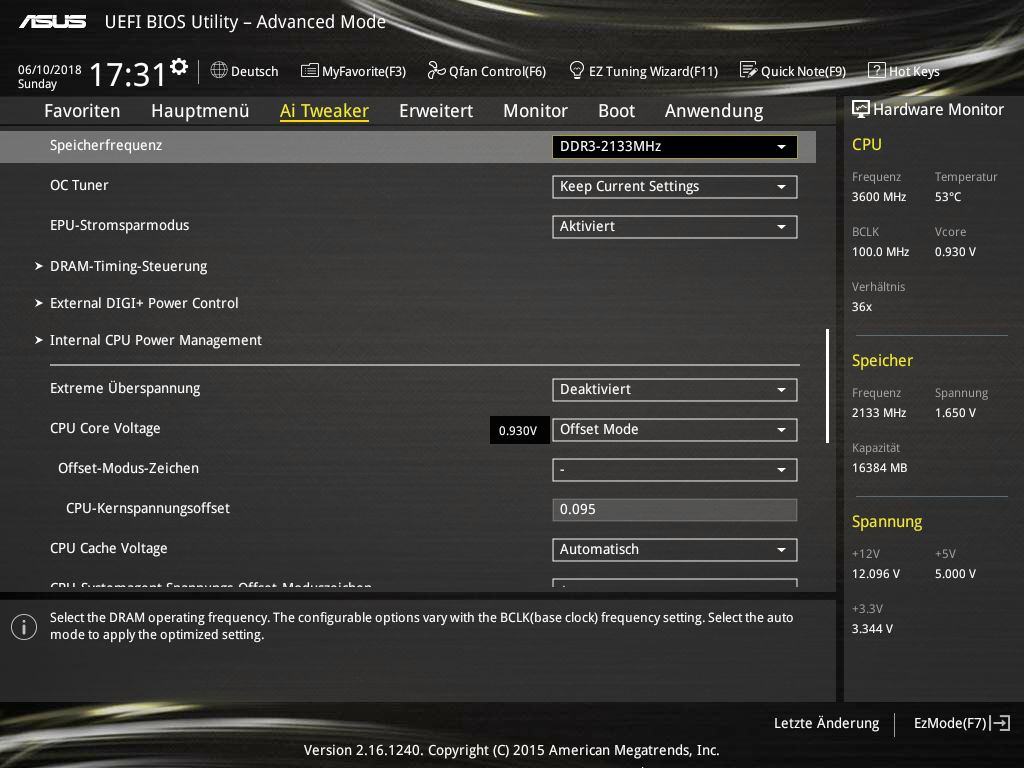This screenshot has width=1024, height=768.
Task: Click the globe language icon
Action: tap(219, 70)
